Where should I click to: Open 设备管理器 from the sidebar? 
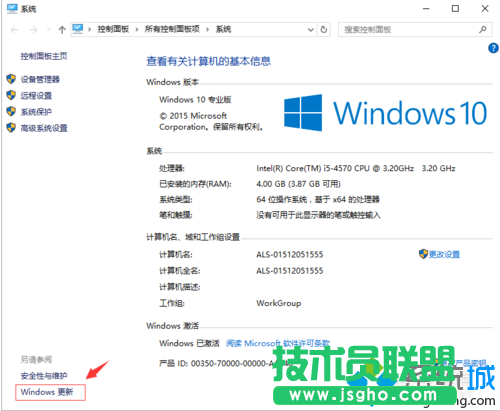click(x=40, y=79)
